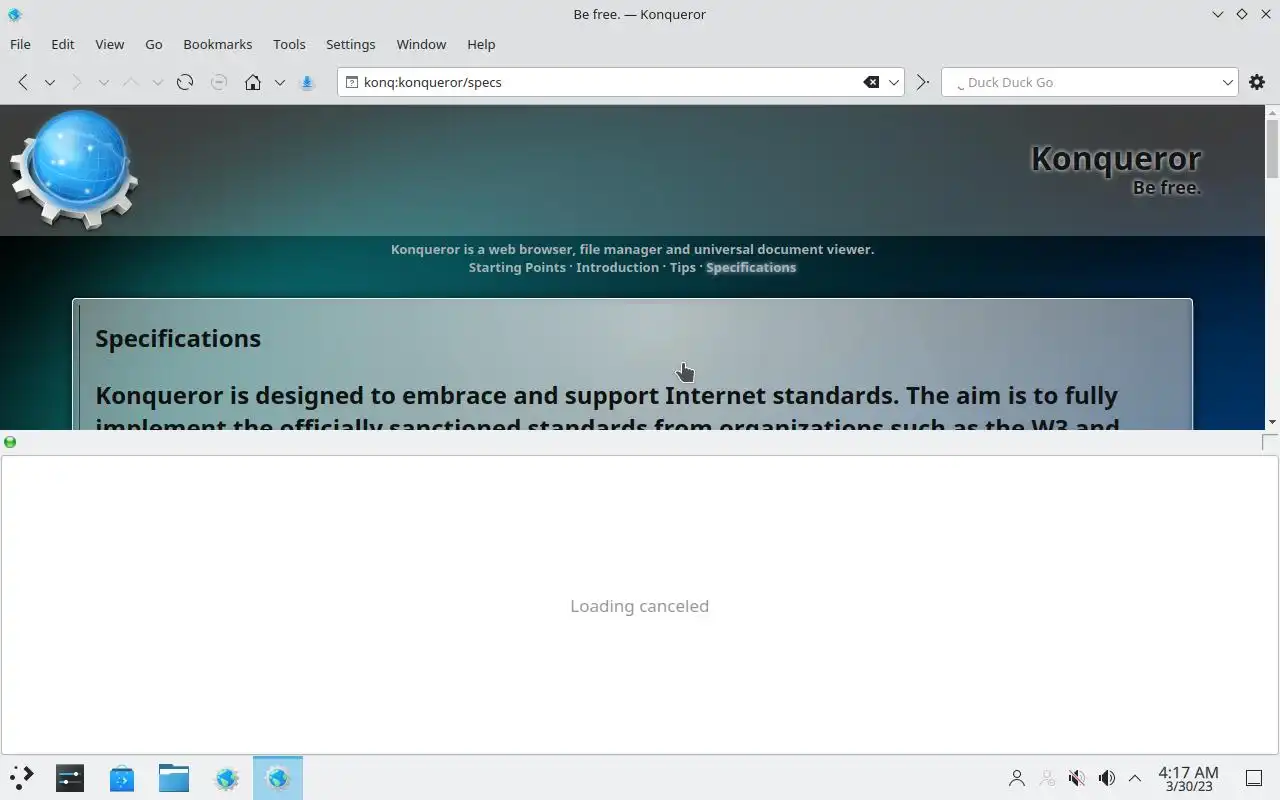Open the Edit menu

[63, 44]
